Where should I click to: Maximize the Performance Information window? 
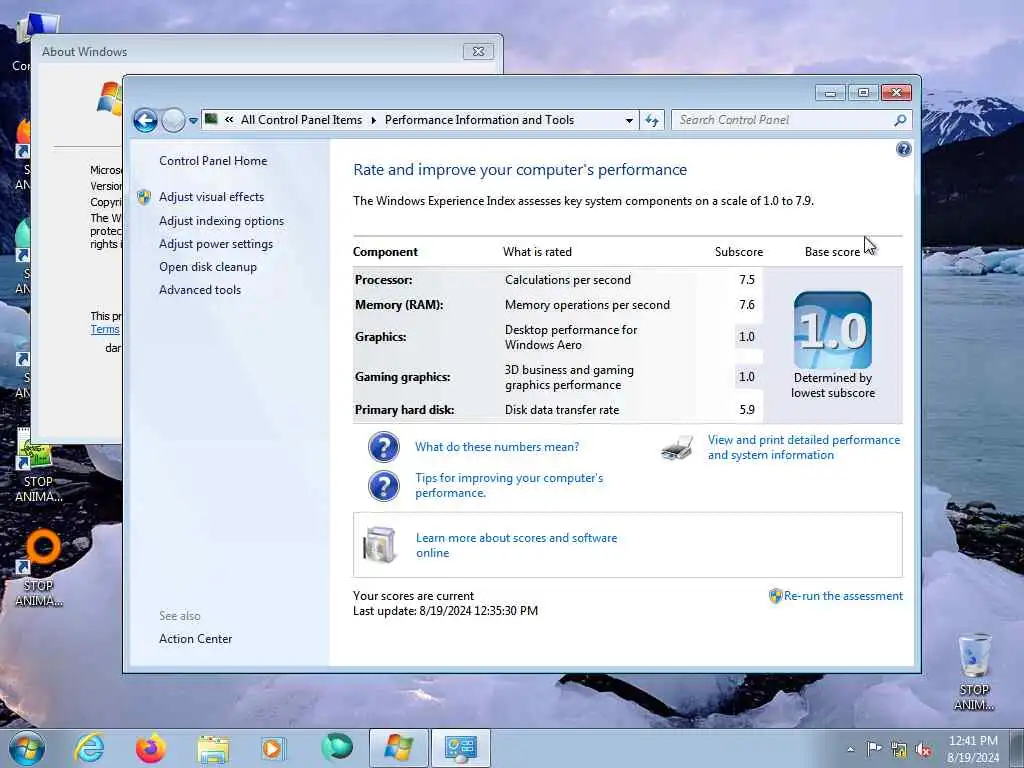point(863,93)
